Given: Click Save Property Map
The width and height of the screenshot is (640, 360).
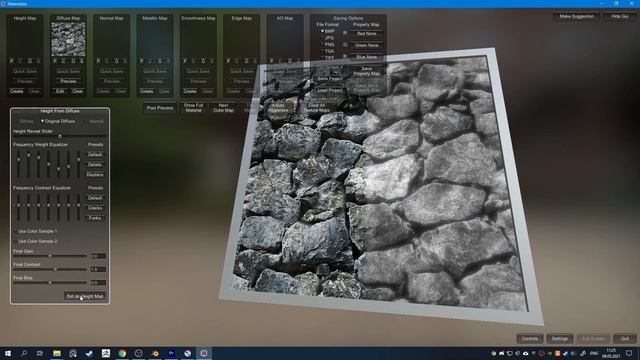Looking at the screenshot, I should point(367,71).
